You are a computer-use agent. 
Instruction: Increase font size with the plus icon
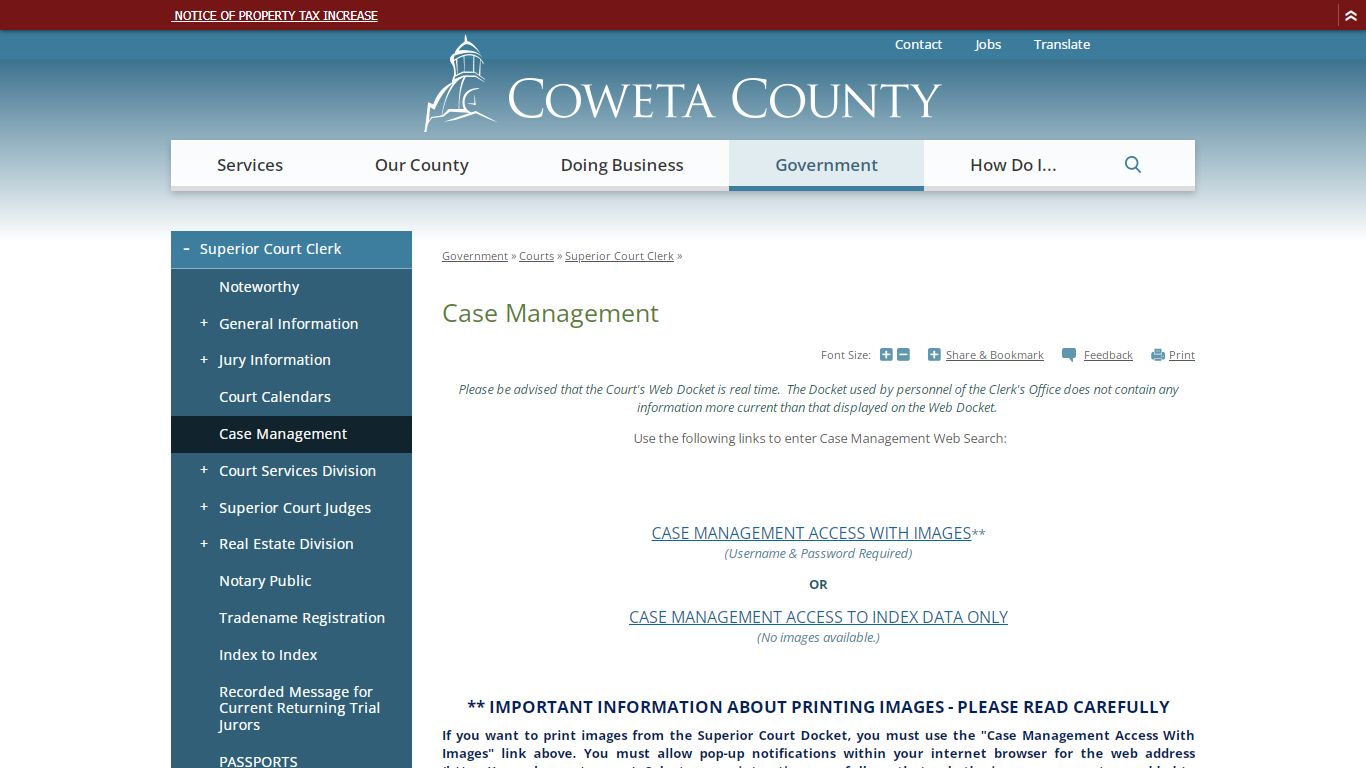point(886,355)
